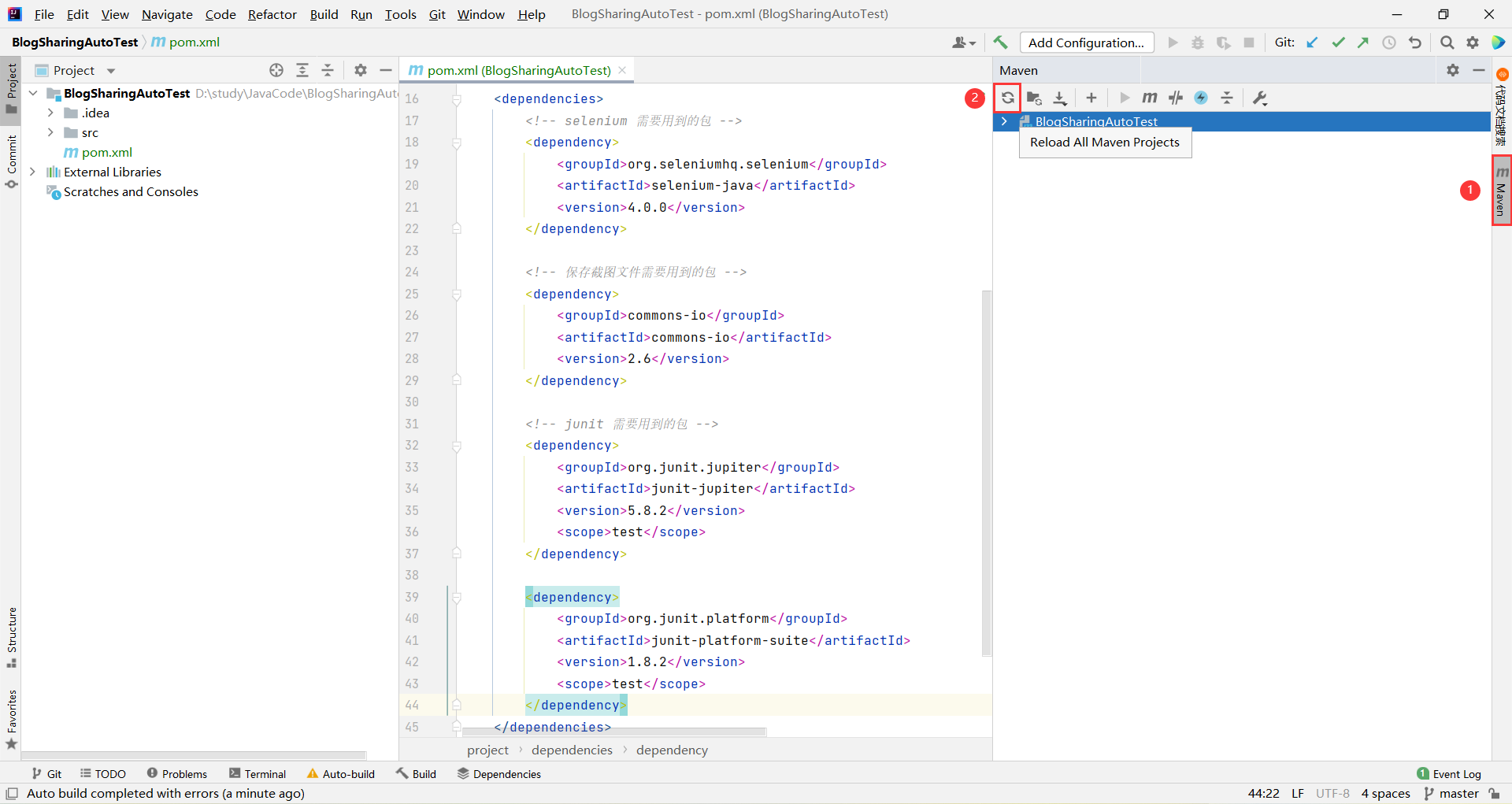1512x804 pixels.
Task: Expand all in Project panel
Action: tap(302, 70)
